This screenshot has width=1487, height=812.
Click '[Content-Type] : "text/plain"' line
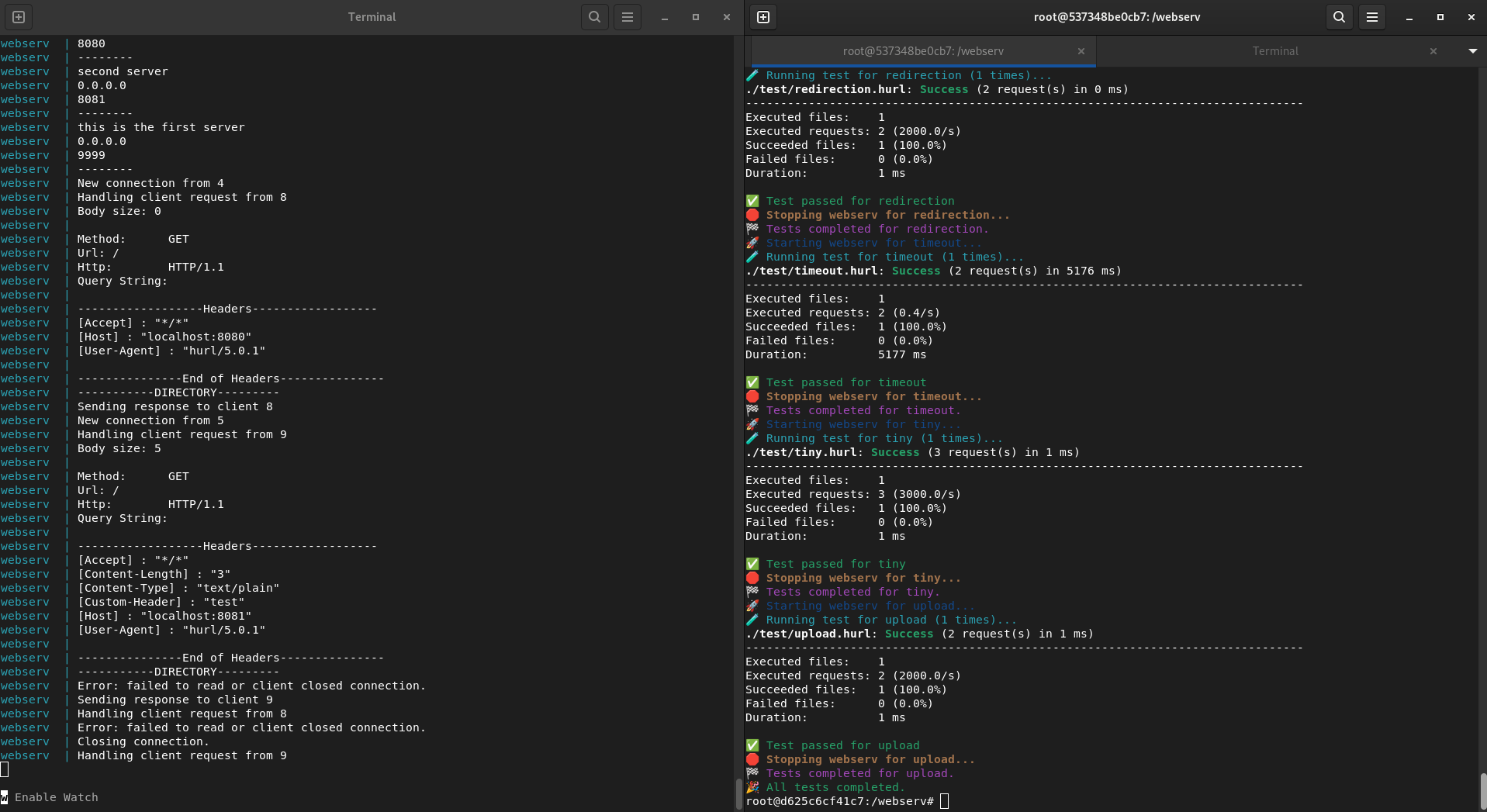point(178,588)
